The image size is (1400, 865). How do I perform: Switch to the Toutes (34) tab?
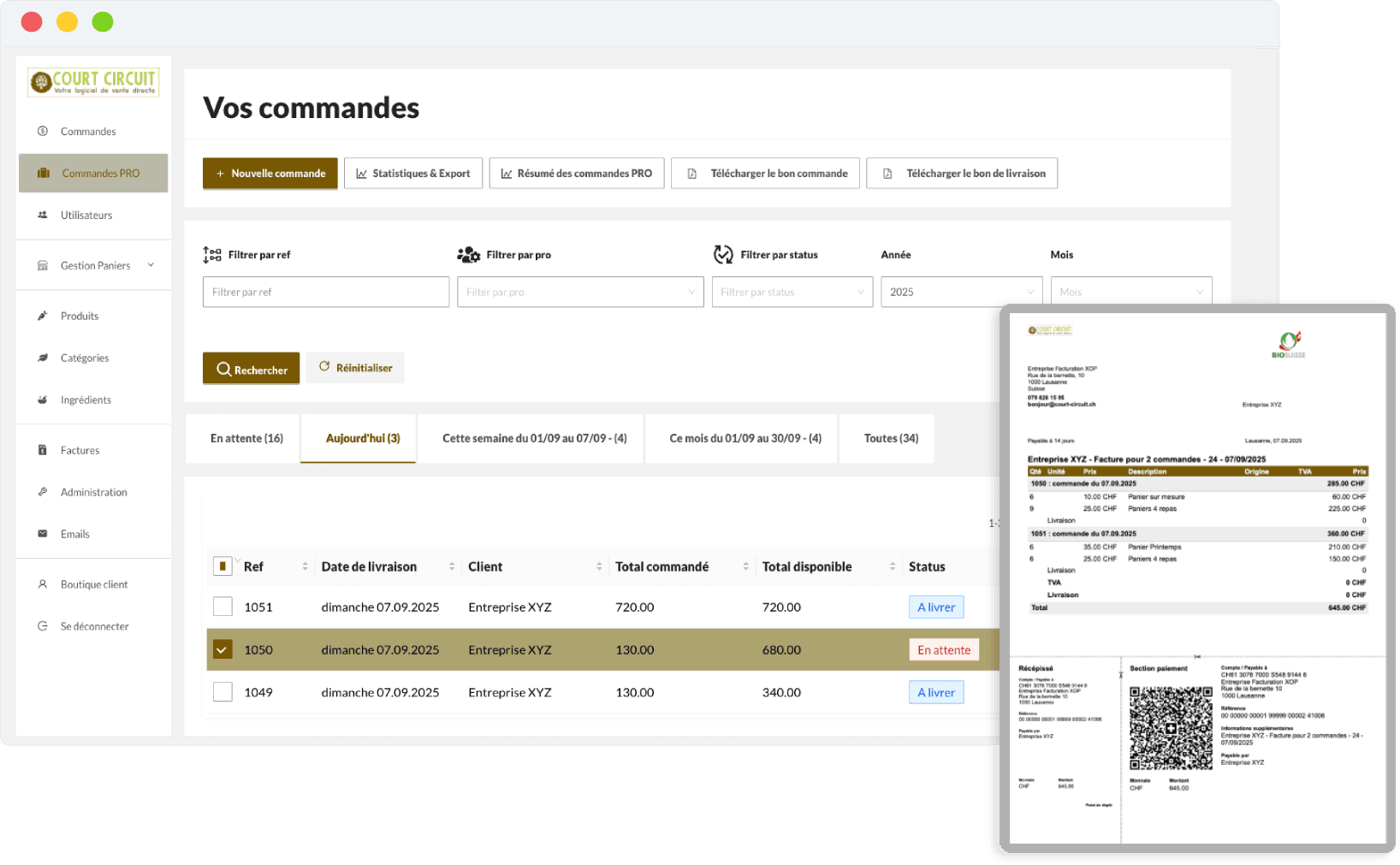[890, 438]
